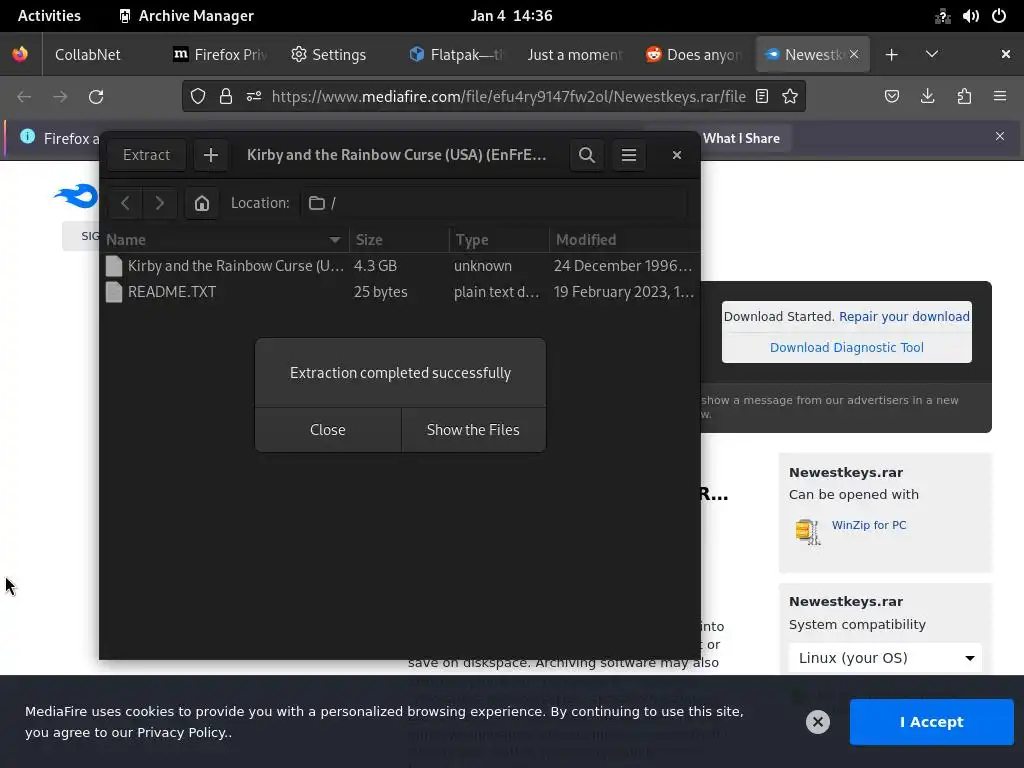Expand the list all tabs dropdown

[x=932, y=55]
